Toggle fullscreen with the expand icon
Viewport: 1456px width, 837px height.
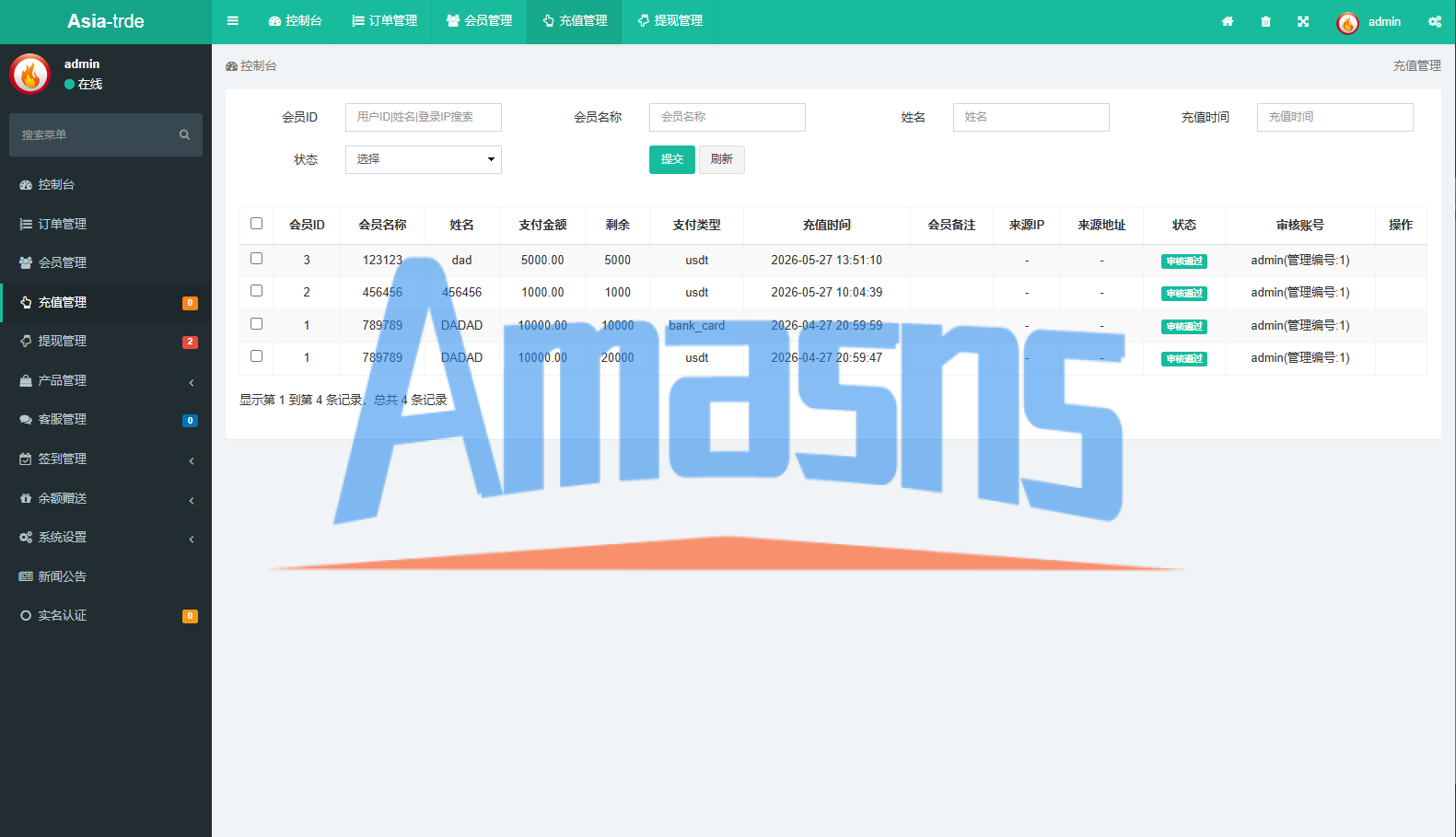[x=1303, y=21]
